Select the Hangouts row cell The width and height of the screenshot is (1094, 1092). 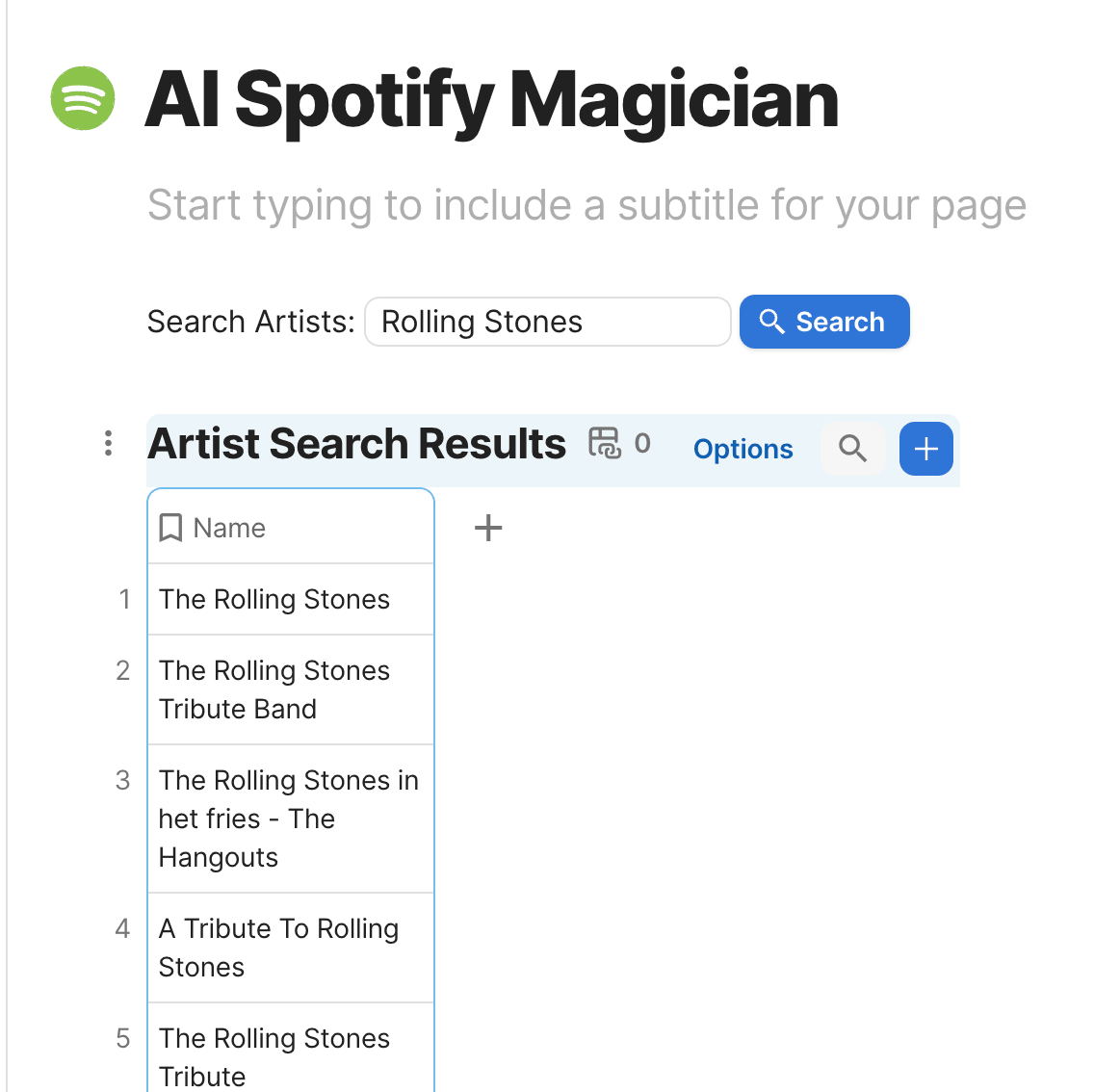click(291, 819)
